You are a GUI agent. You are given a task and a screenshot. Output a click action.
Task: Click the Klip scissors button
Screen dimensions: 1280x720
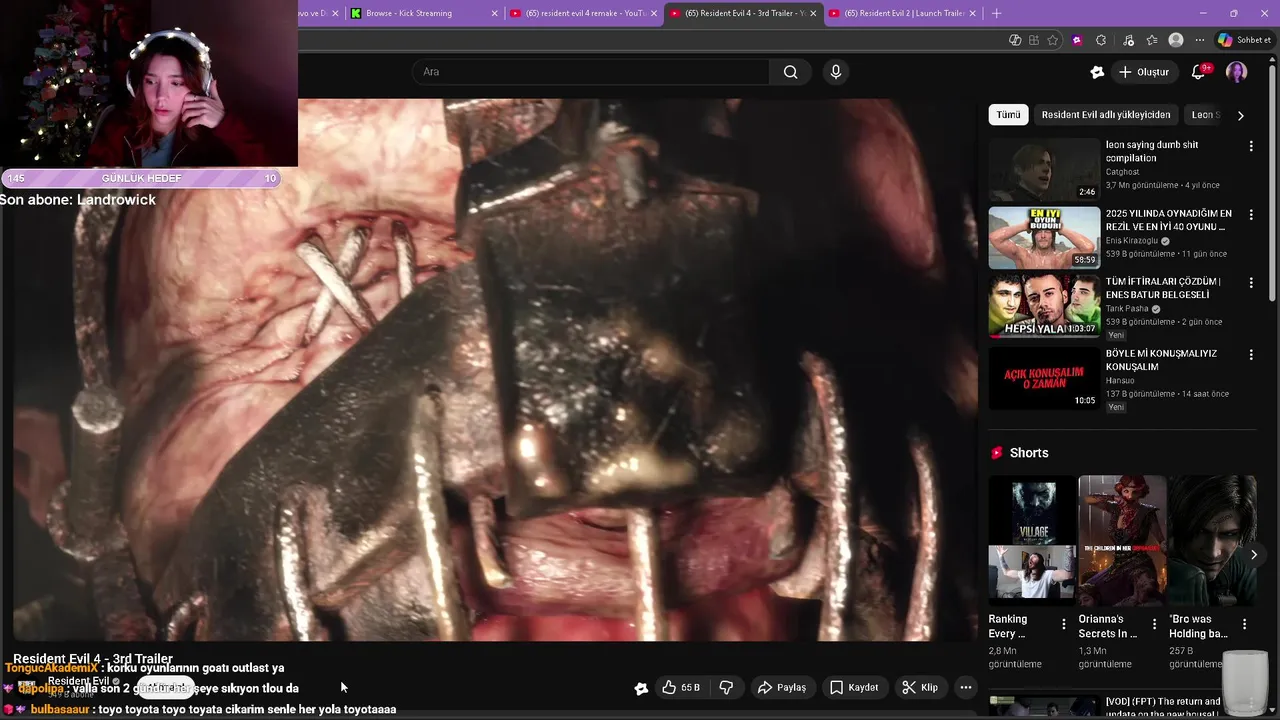pyautogui.click(x=920, y=688)
